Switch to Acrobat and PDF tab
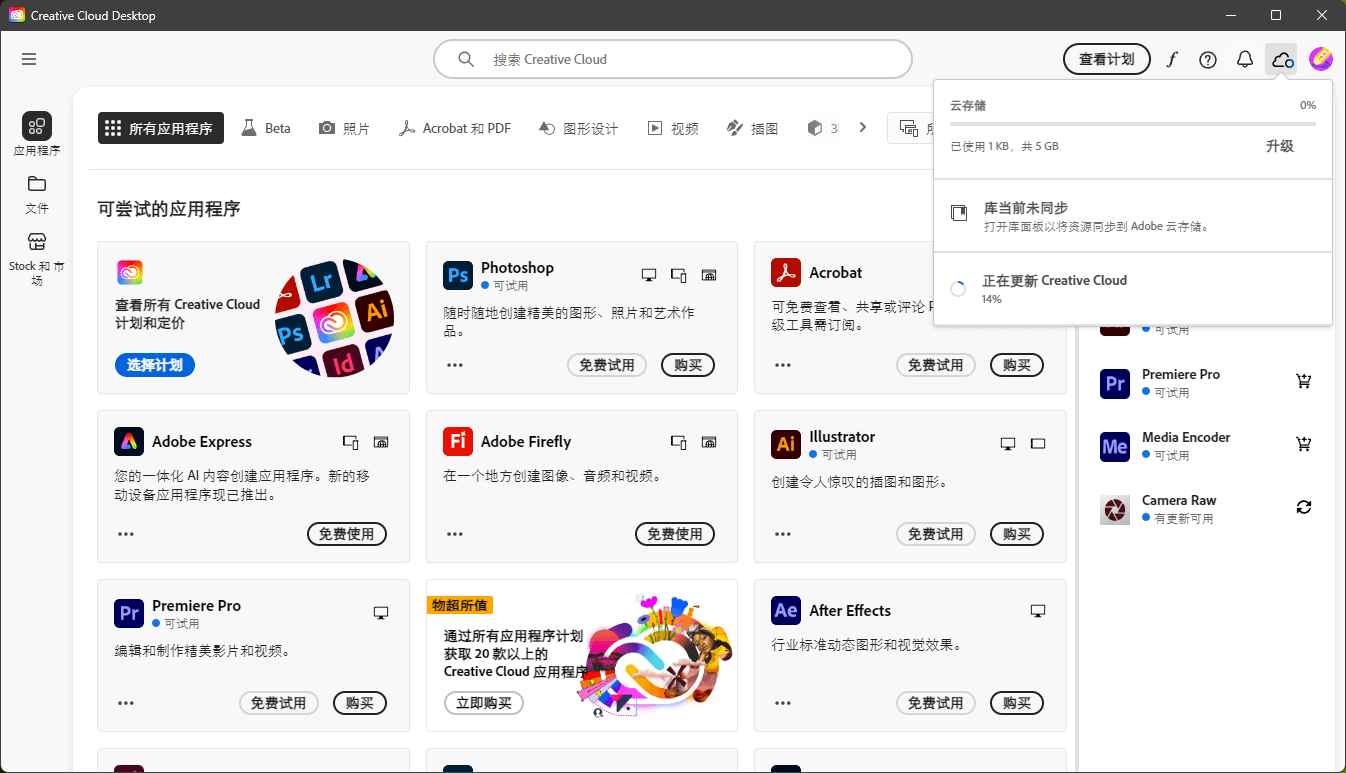Screen dimensions: 1346x773 [x=455, y=128]
